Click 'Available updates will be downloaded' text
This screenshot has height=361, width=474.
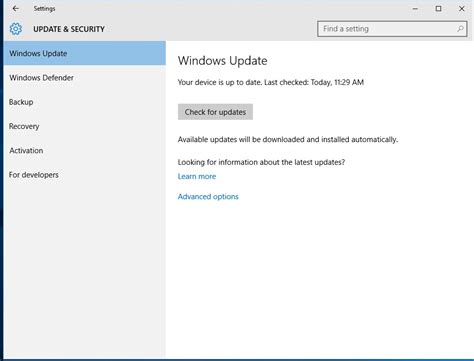pos(288,139)
